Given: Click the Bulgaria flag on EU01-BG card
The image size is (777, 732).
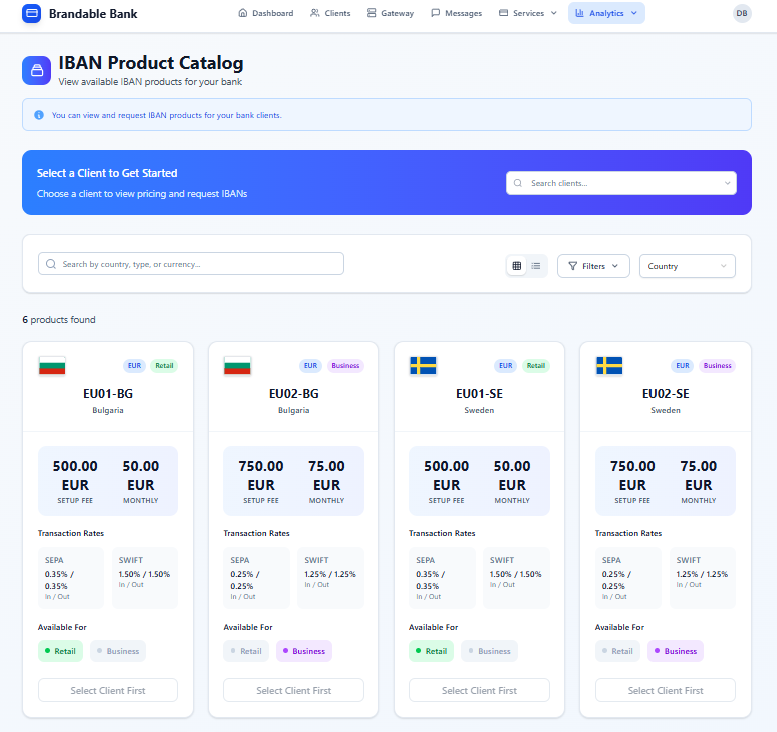Looking at the screenshot, I should tap(52, 366).
